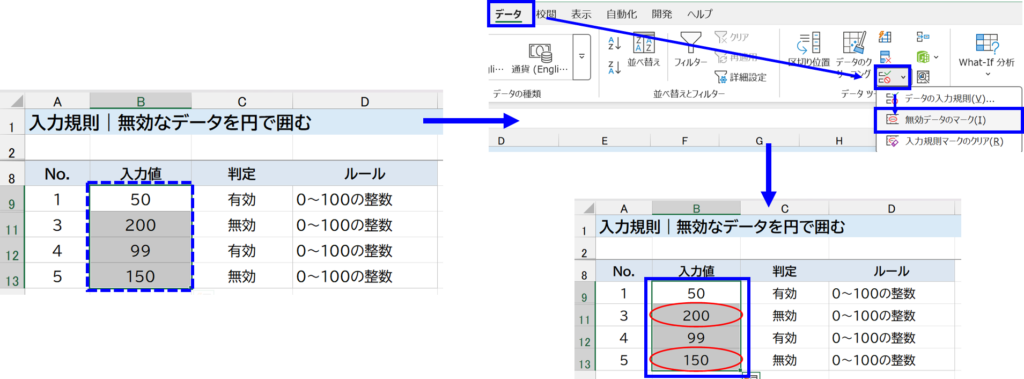
Task: Select column D header in lower-right sheet
Action: coord(891,208)
